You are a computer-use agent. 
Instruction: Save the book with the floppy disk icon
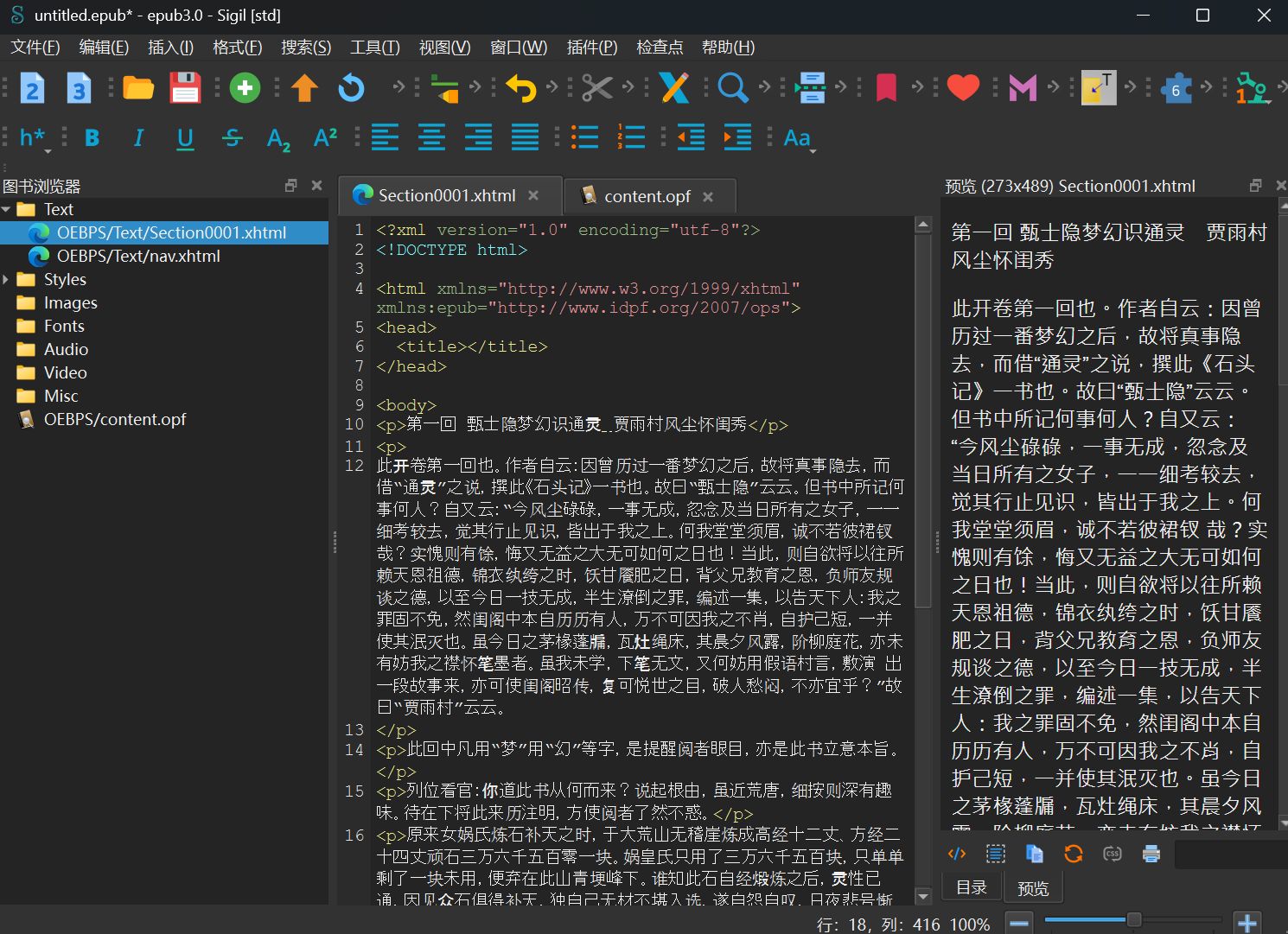[185, 88]
